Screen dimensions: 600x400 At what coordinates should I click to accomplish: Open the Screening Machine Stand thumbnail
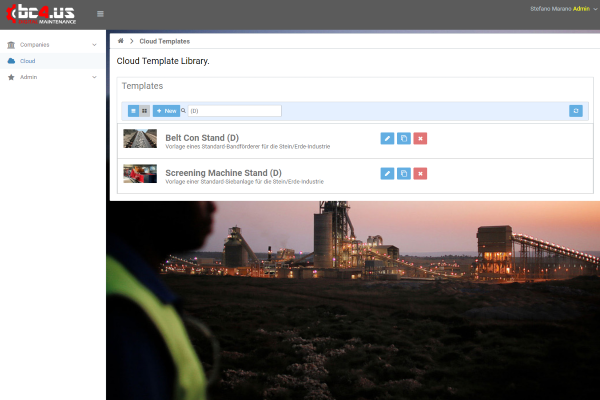(140, 173)
